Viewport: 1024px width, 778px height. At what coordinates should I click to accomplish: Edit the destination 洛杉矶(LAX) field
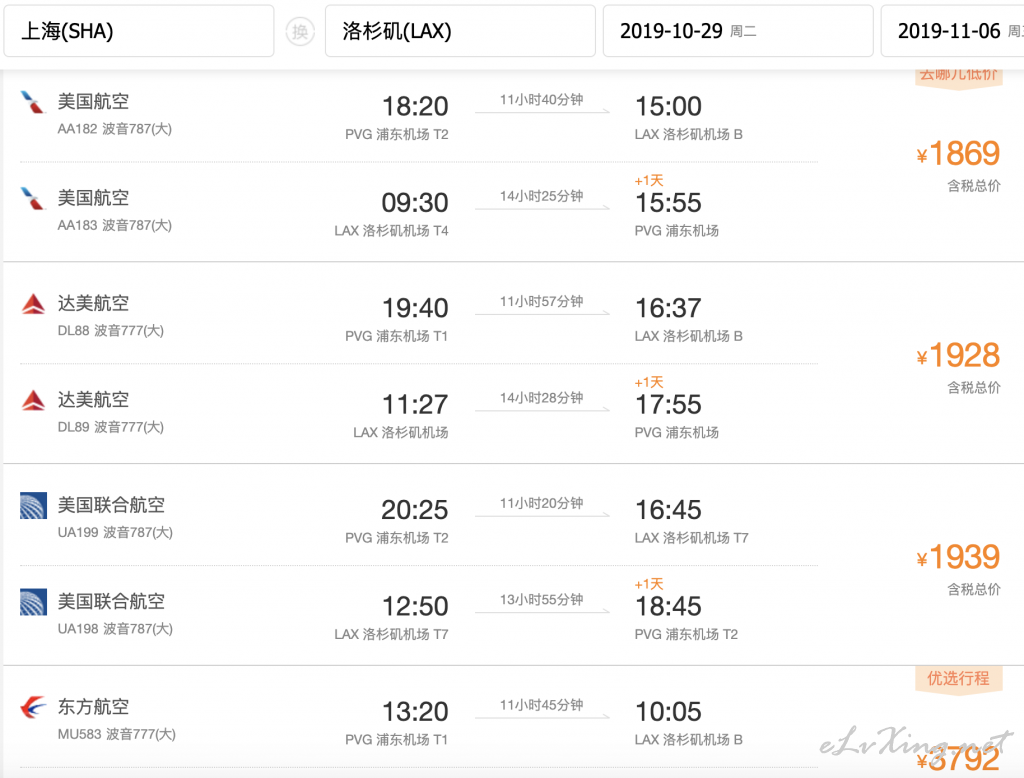pos(460,31)
